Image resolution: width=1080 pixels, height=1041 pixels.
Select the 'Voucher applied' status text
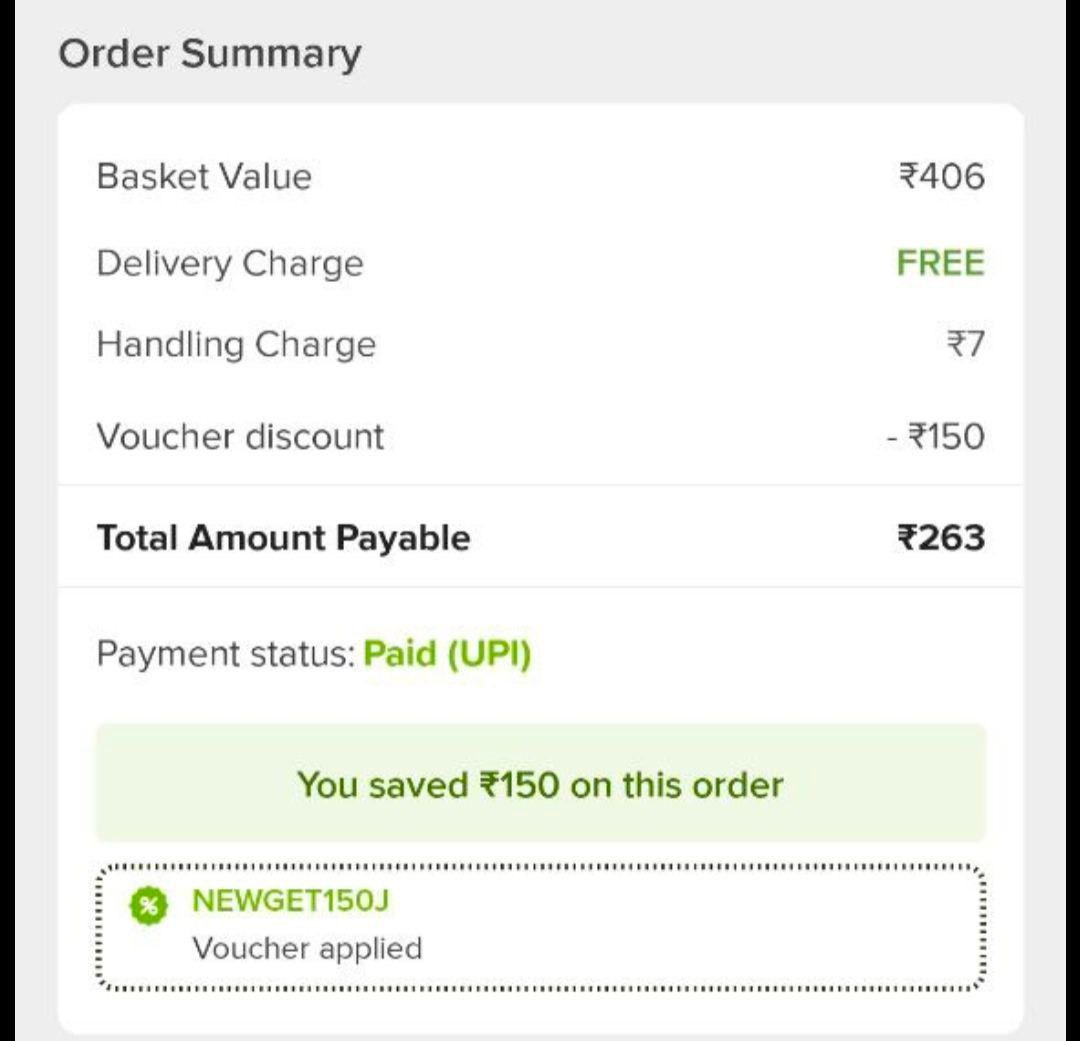[x=307, y=948]
